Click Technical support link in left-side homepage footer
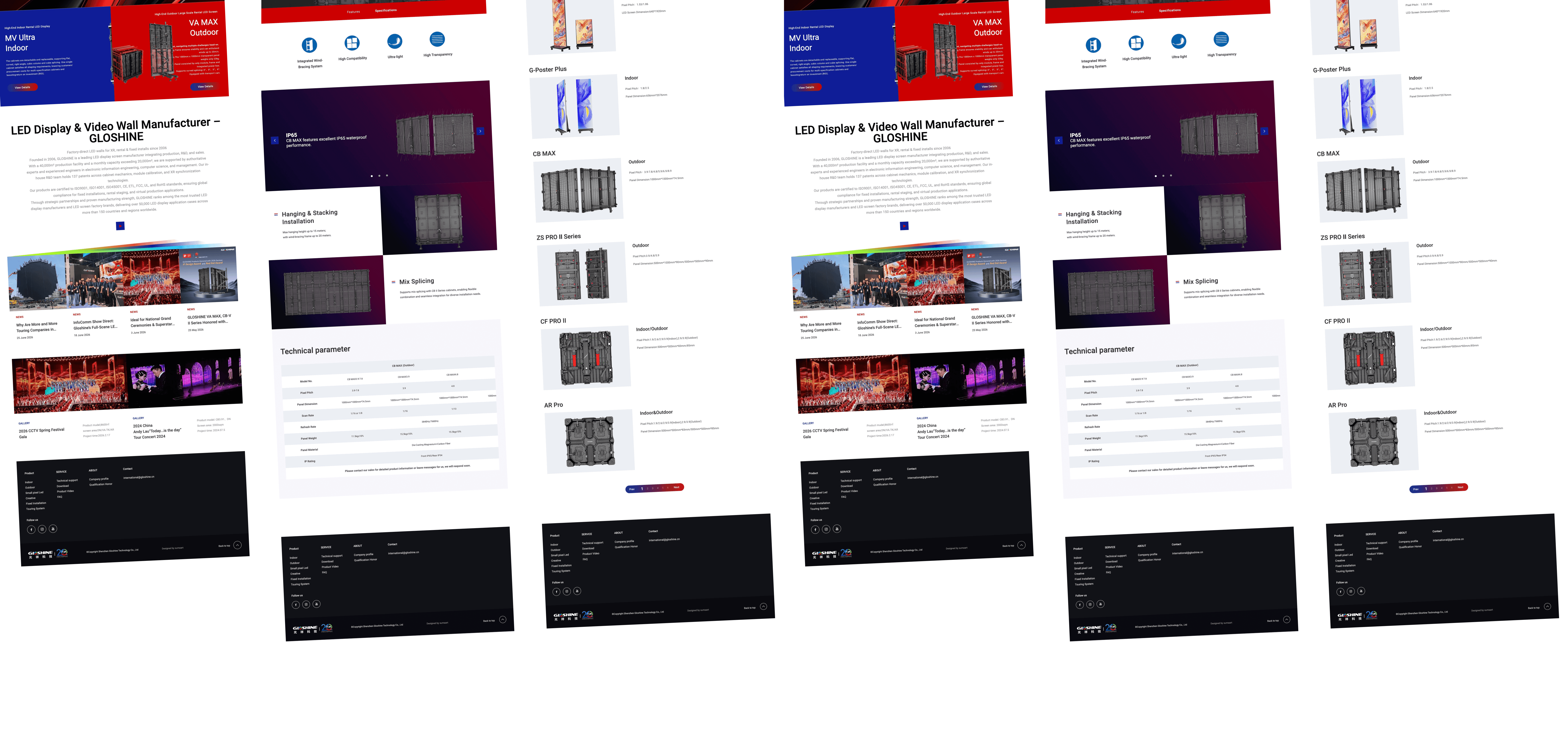Screen dimensions: 1568x735 pos(67,481)
